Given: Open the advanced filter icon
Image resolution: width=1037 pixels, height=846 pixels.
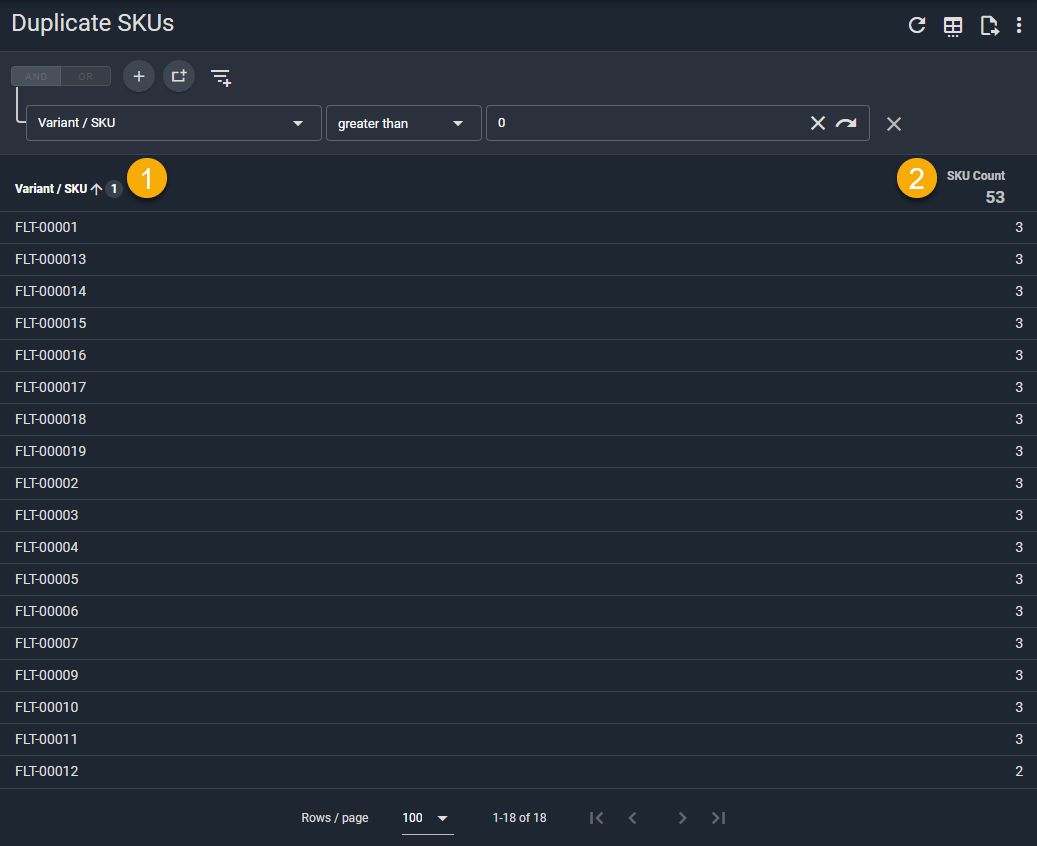Looking at the screenshot, I should tap(220, 76).
